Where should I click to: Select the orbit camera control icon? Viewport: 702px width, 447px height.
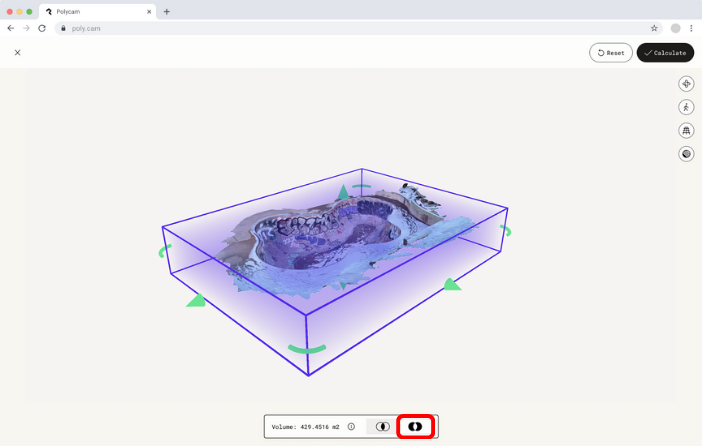click(x=686, y=84)
